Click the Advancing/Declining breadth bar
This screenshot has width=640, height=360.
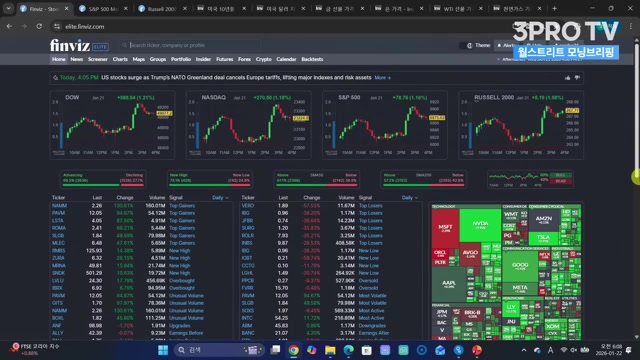pos(103,180)
